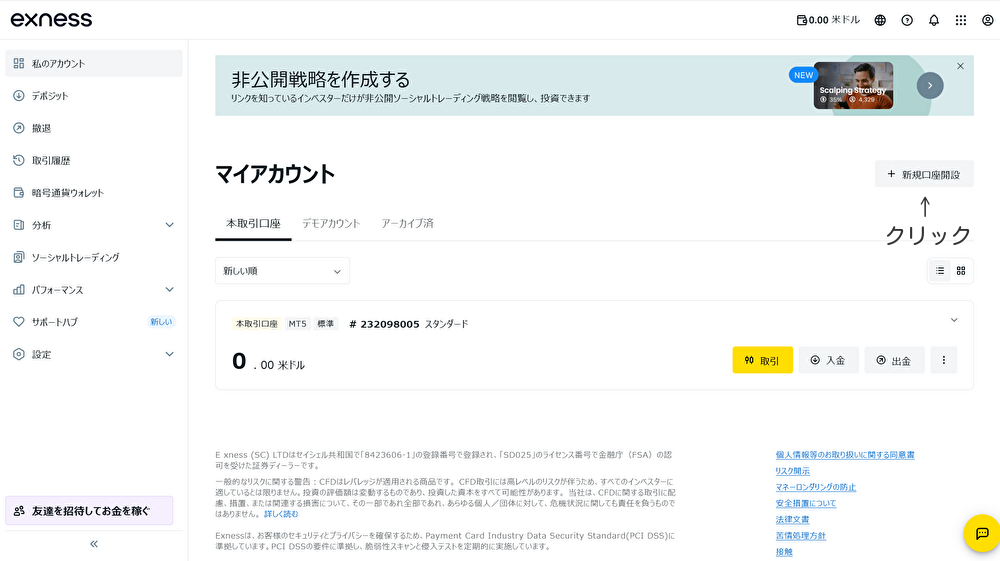
Task: Switch to デモアカウント tab
Action: click(x=331, y=224)
